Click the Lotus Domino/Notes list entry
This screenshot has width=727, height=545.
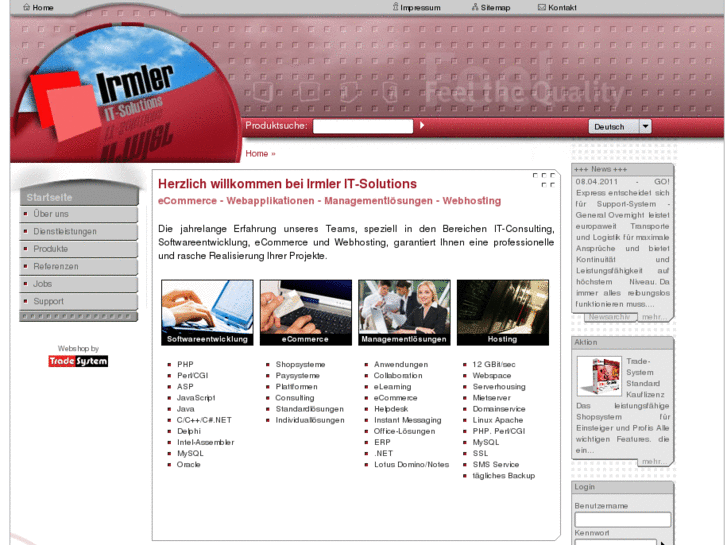411,465
